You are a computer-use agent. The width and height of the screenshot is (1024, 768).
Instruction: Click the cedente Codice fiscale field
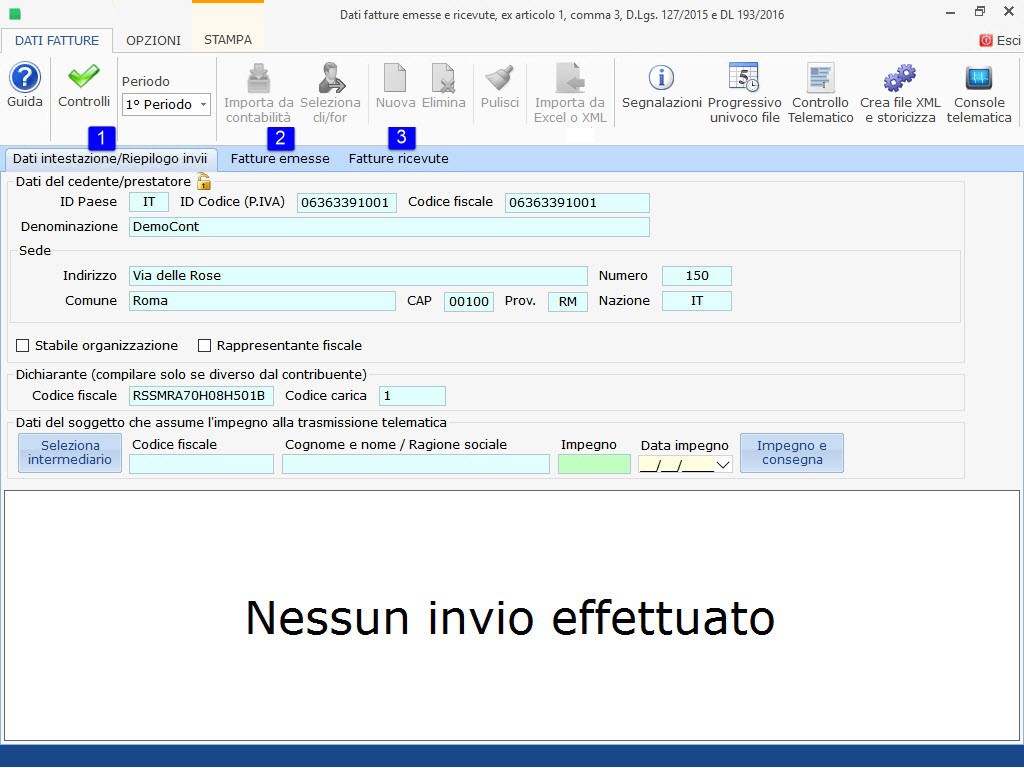[577, 202]
